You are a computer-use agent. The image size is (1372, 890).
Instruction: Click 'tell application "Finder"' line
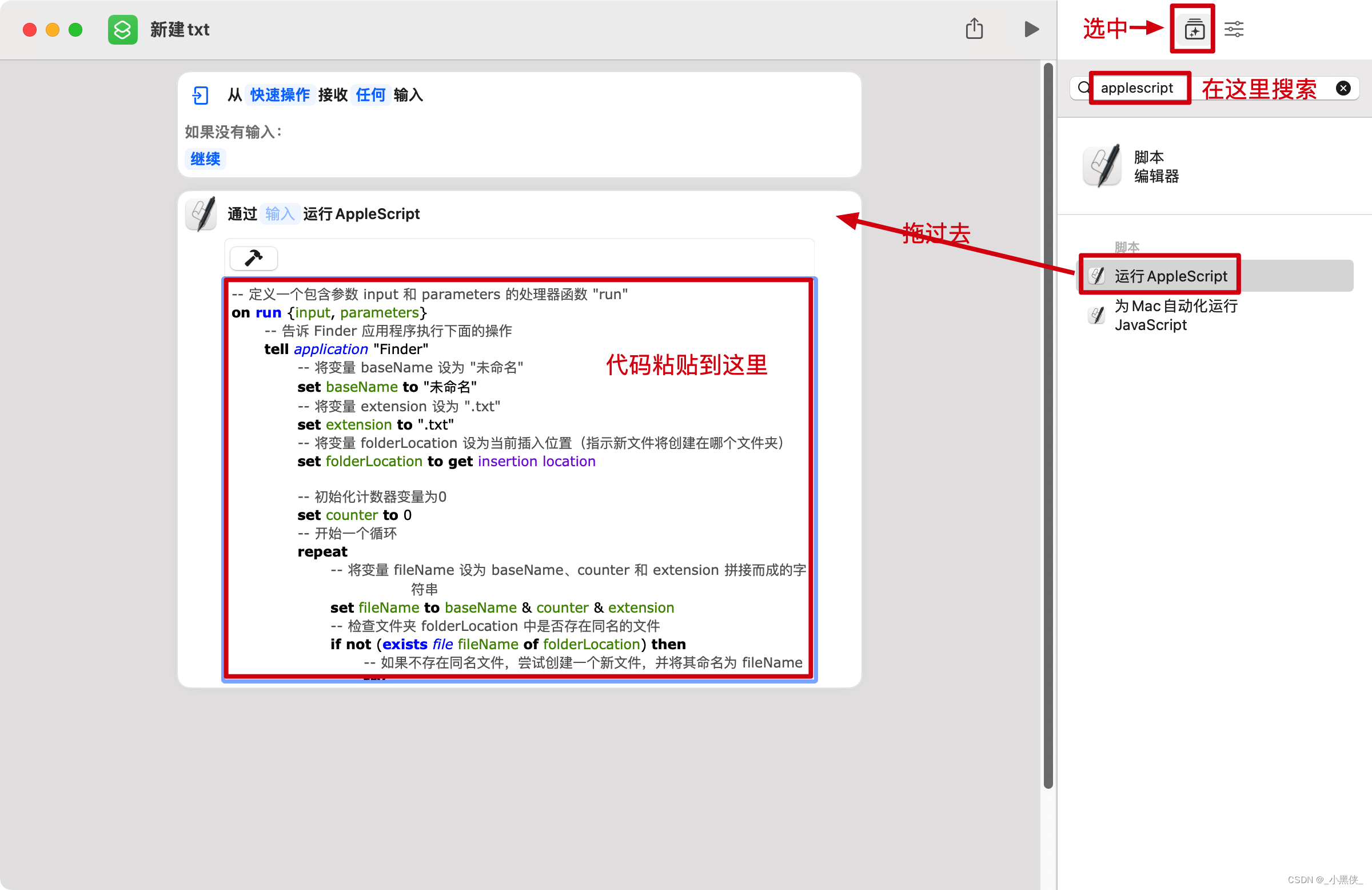coord(346,349)
